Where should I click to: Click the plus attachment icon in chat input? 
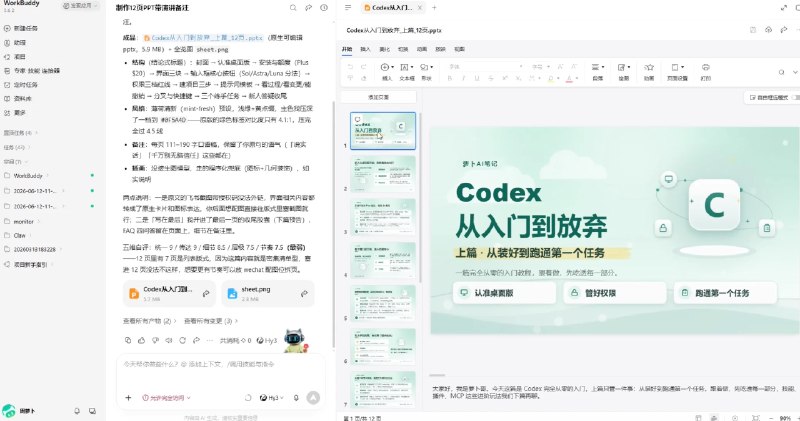pyautogui.click(x=129, y=398)
